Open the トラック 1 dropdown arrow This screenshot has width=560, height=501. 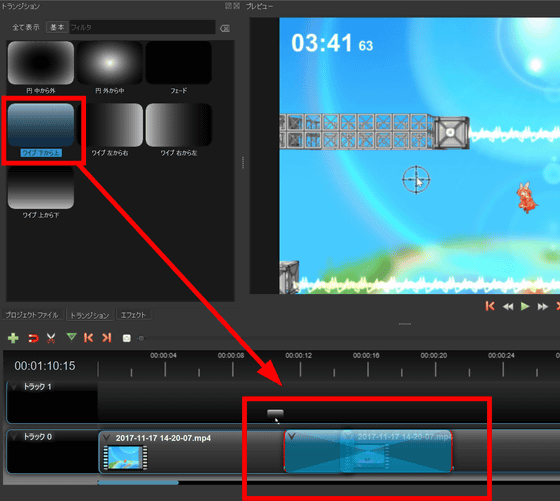click(14, 387)
